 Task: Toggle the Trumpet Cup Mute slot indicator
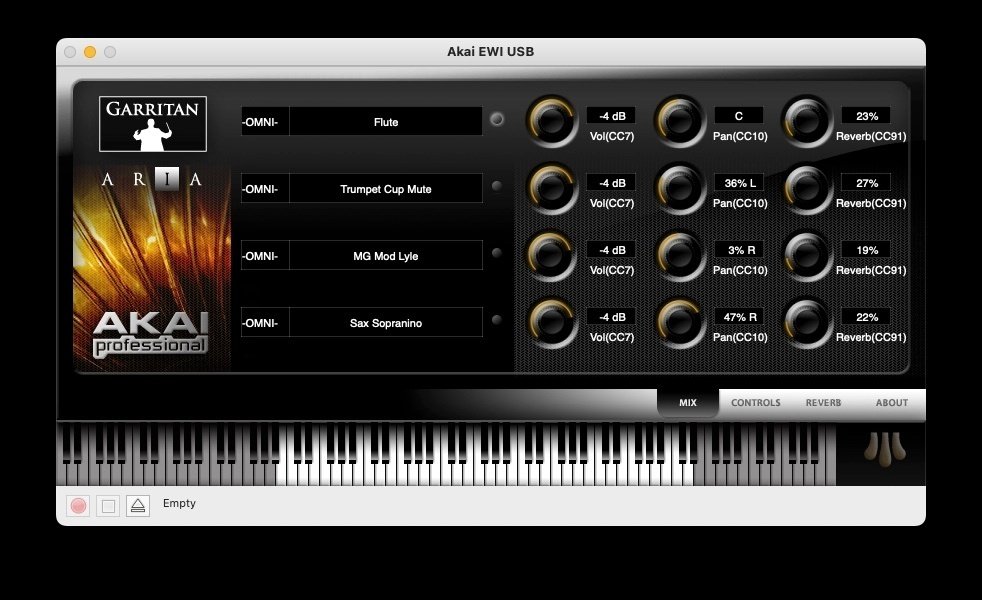click(x=497, y=186)
